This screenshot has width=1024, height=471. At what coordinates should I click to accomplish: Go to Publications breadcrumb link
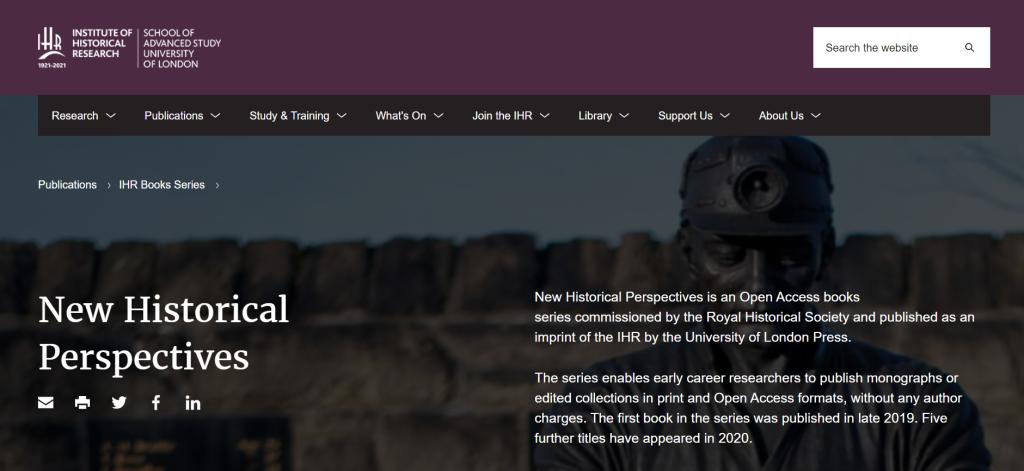[67, 185]
